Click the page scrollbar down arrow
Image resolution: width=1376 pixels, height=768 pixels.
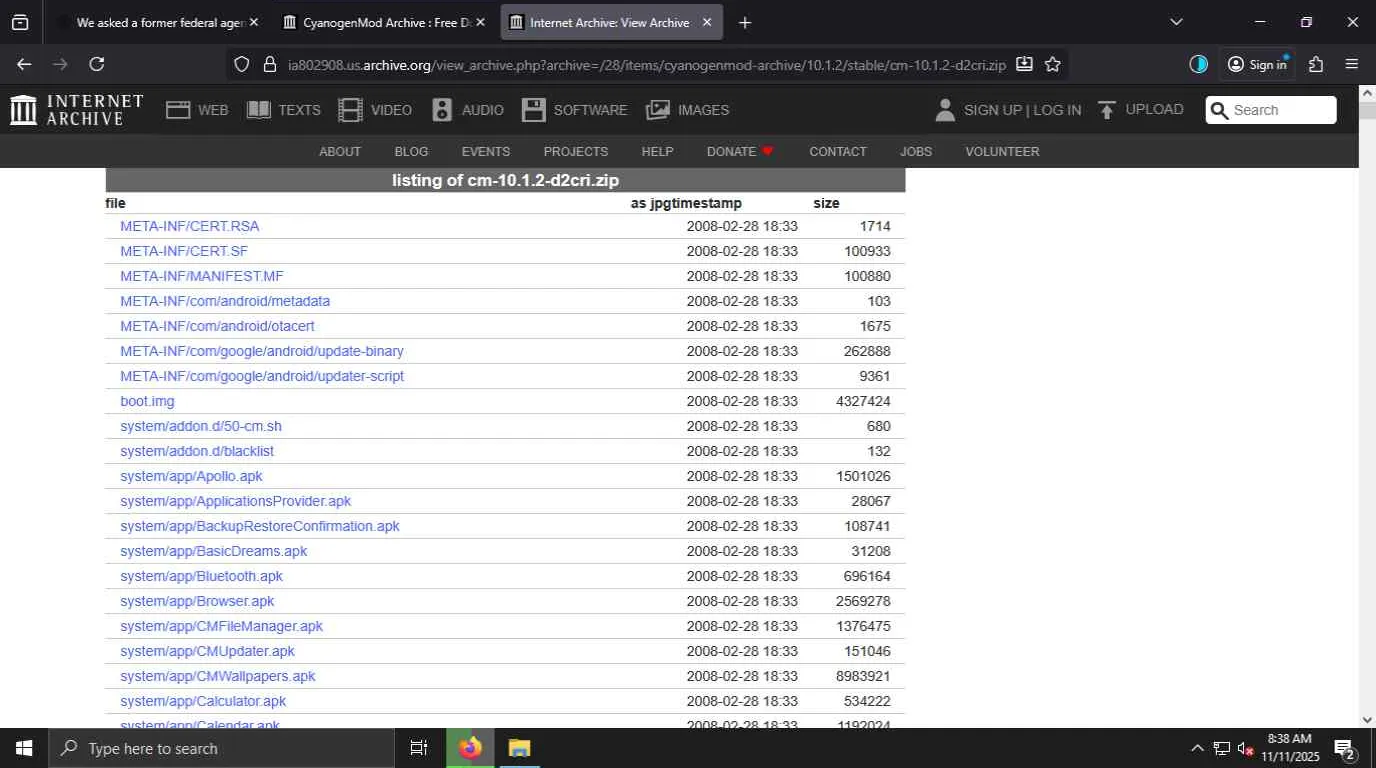1367,719
